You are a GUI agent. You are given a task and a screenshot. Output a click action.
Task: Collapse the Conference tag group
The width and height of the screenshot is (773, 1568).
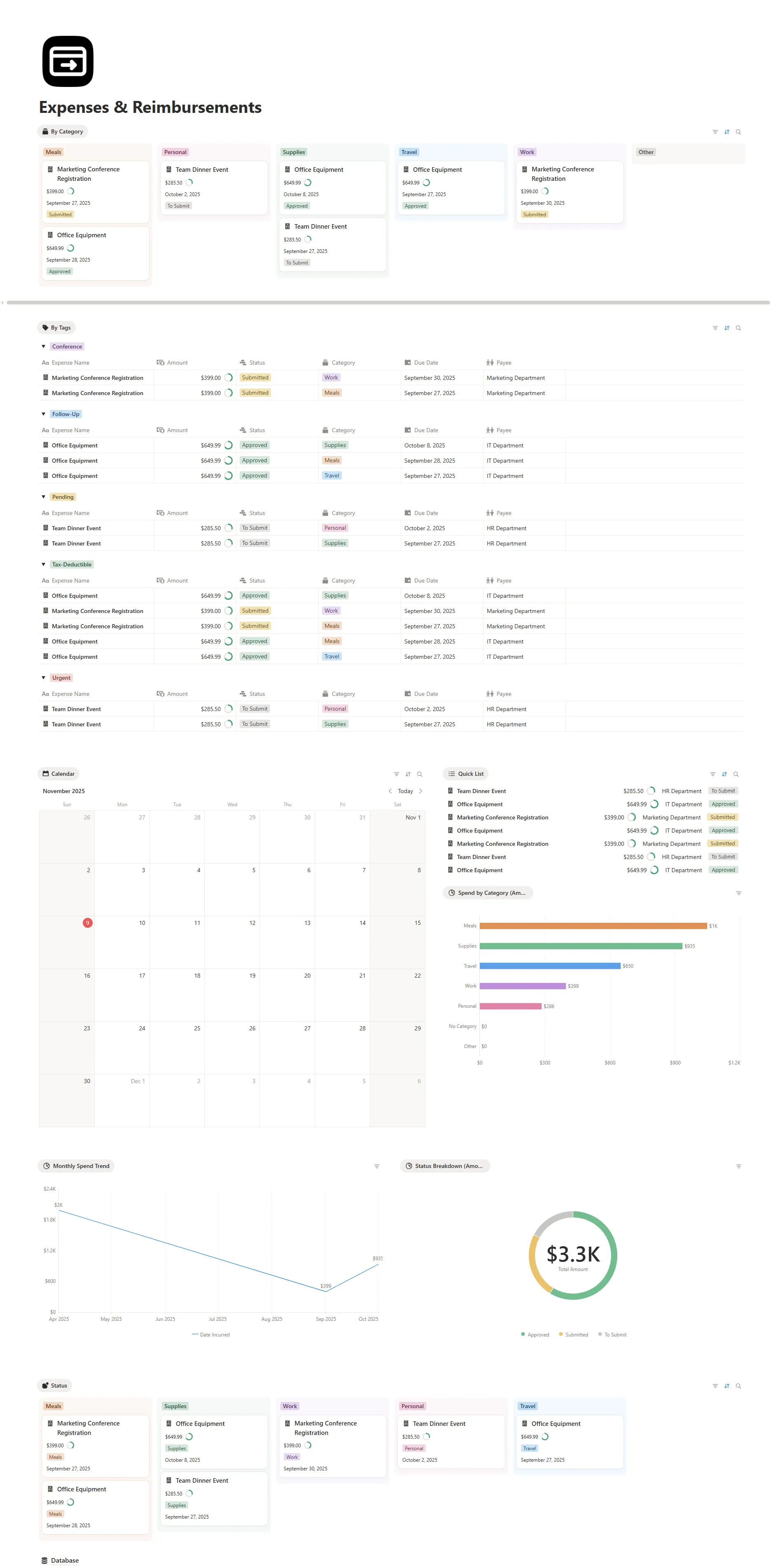[43, 346]
